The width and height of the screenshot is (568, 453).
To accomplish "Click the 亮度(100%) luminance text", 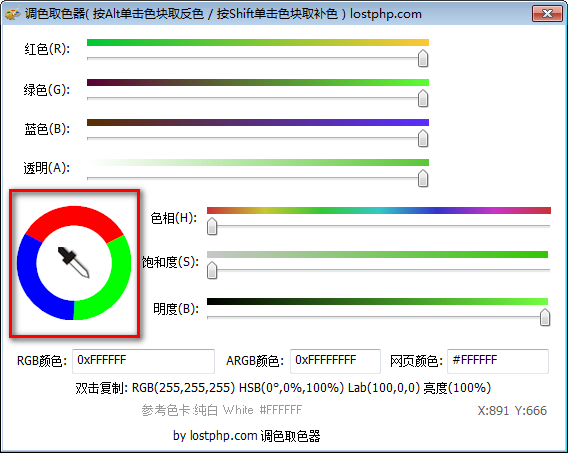I will [x=457, y=388].
